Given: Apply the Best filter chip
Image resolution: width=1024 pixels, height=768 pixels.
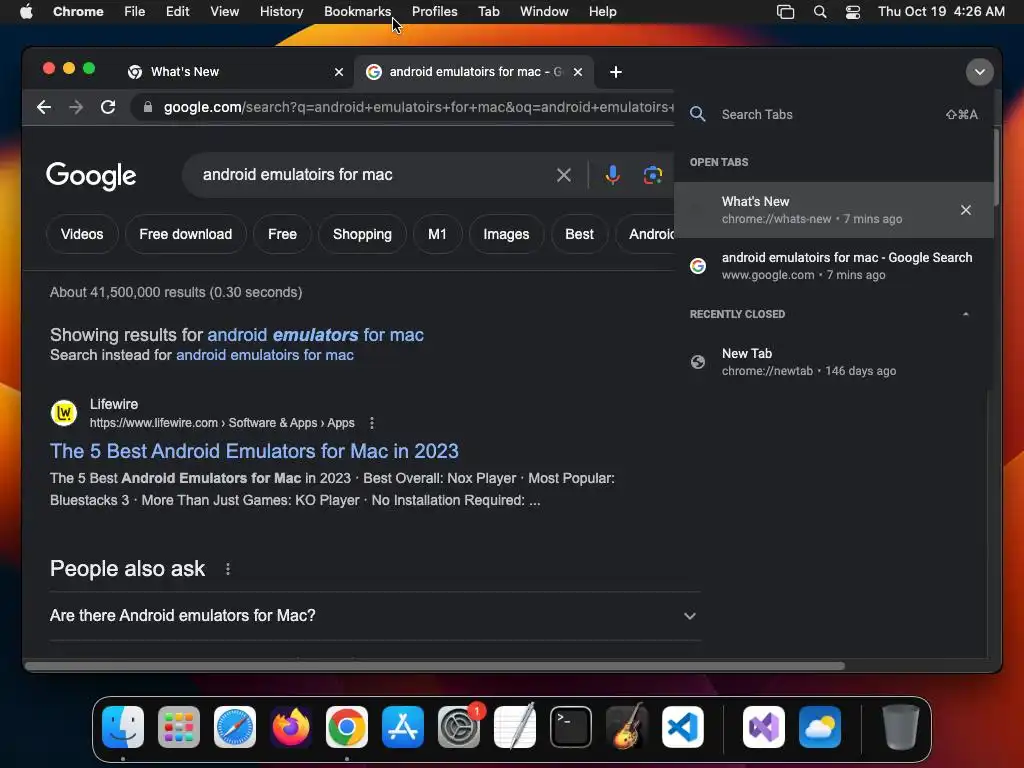Looking at the screenshot, I should click(x=579, y=234).
